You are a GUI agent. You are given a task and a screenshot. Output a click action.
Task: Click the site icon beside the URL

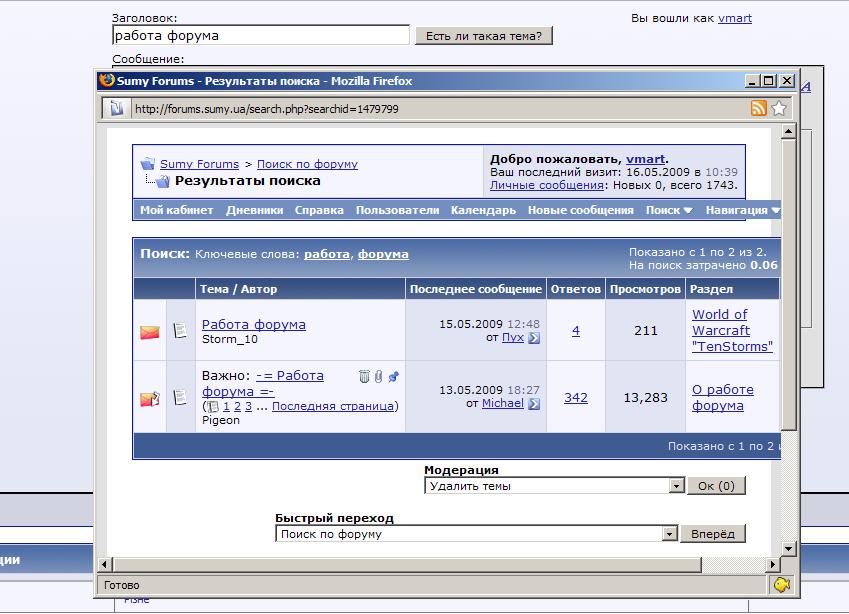pyautogui.click(x=115, y=108)
